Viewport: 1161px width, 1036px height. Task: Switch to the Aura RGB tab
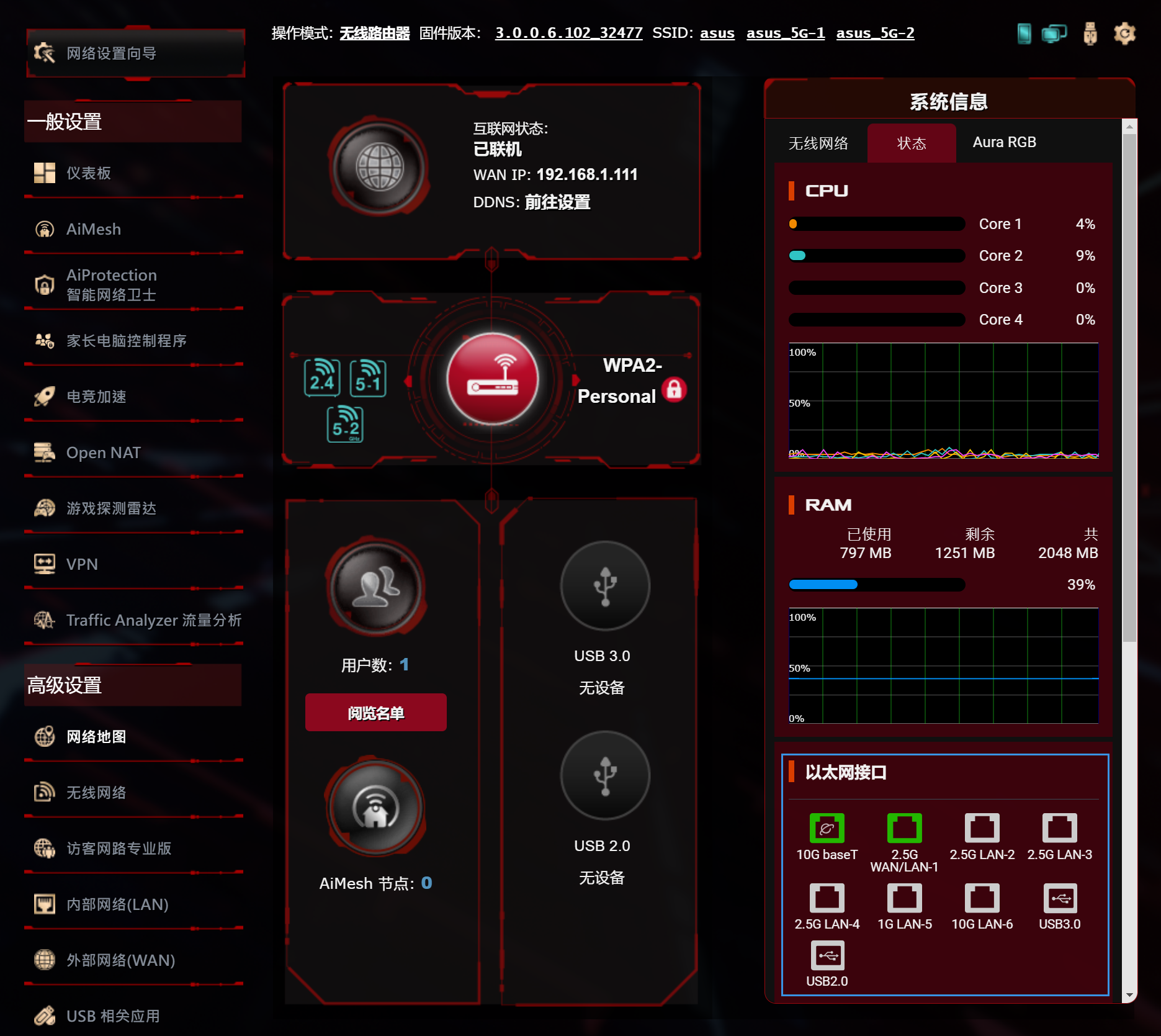[x=1004, y=142]
